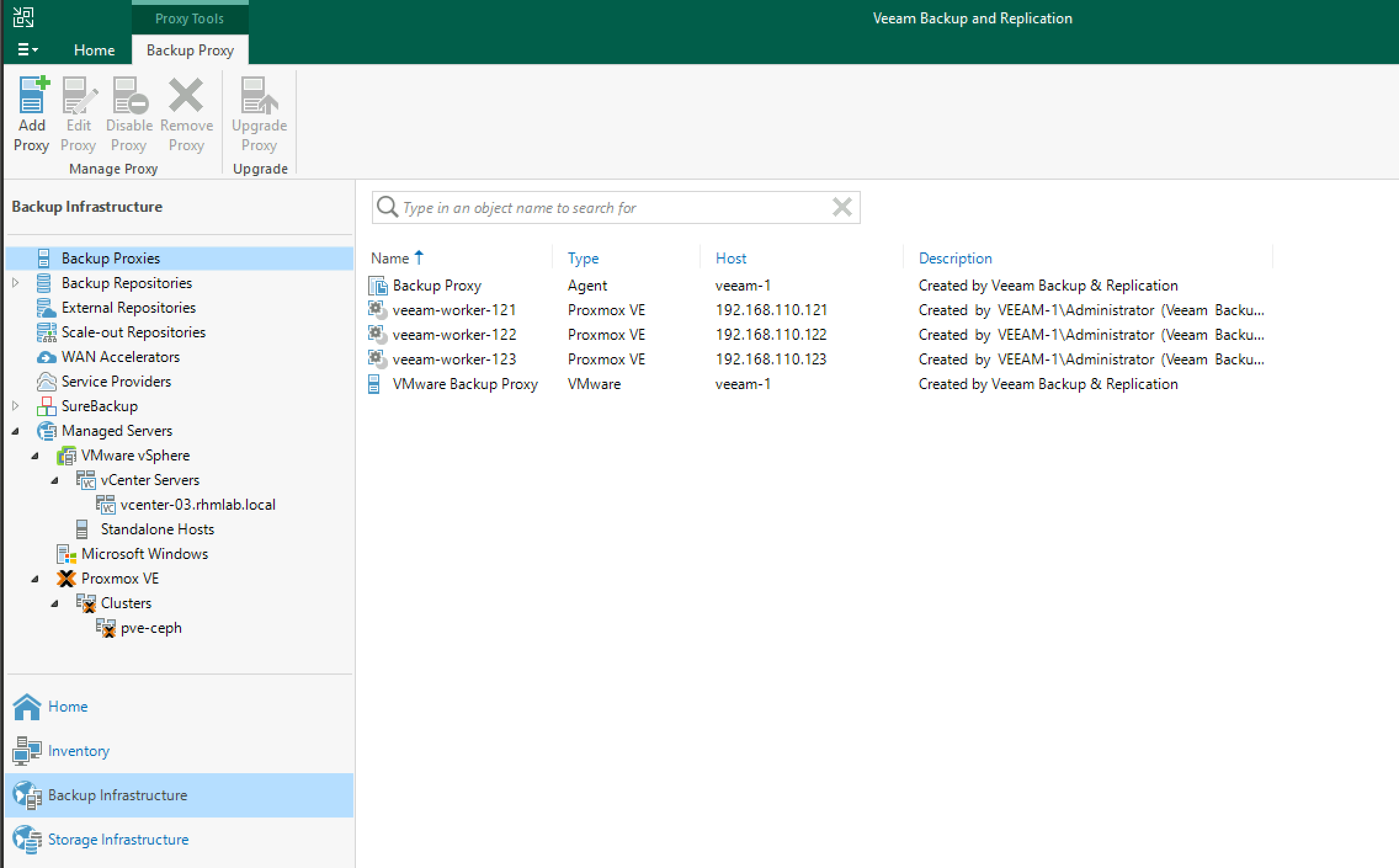Click the Upgrade Proxy ribbon icon
Viewport: 1399px width, 868px height.
[259, 95]
